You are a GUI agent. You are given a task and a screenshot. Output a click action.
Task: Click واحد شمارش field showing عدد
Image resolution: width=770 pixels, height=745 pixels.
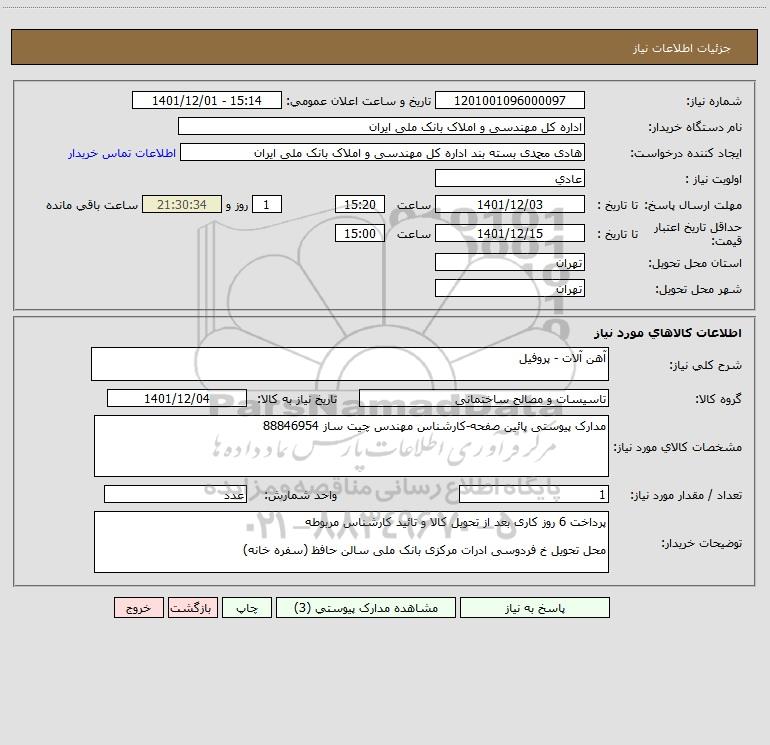[x=175, y=494]
